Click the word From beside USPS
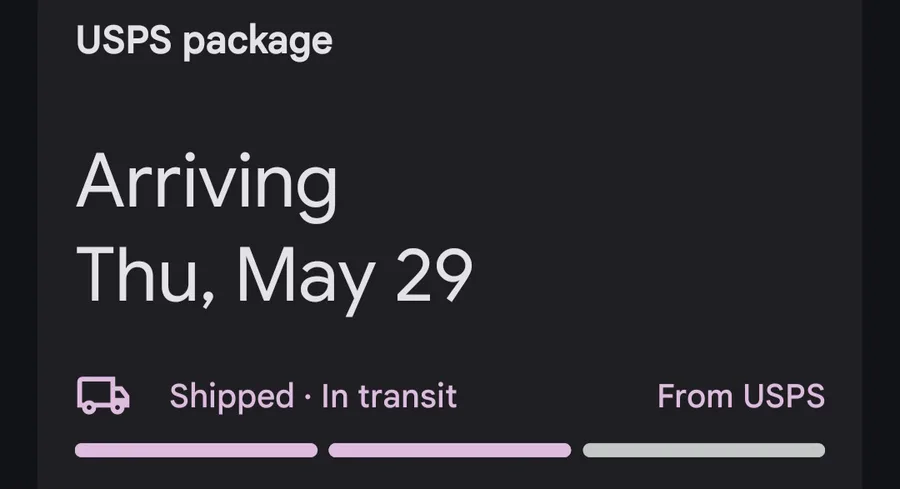 point(696,396)
